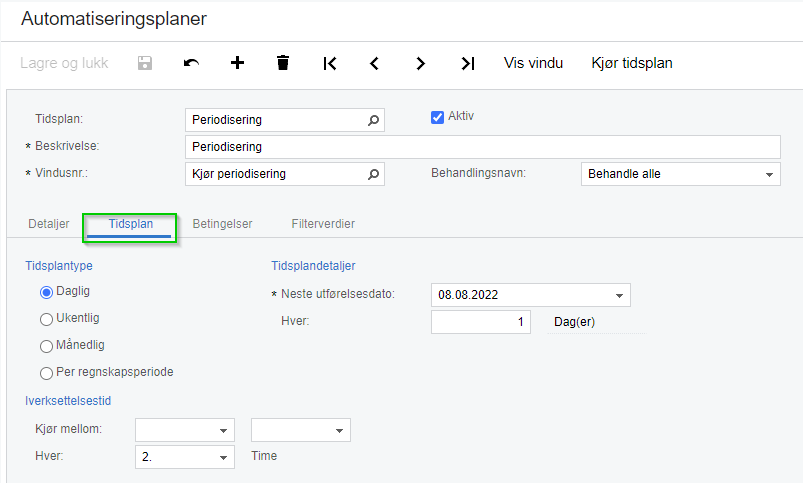Delete the schedule with trash icon
Viewport: 803px width, 483px height.
283,63
